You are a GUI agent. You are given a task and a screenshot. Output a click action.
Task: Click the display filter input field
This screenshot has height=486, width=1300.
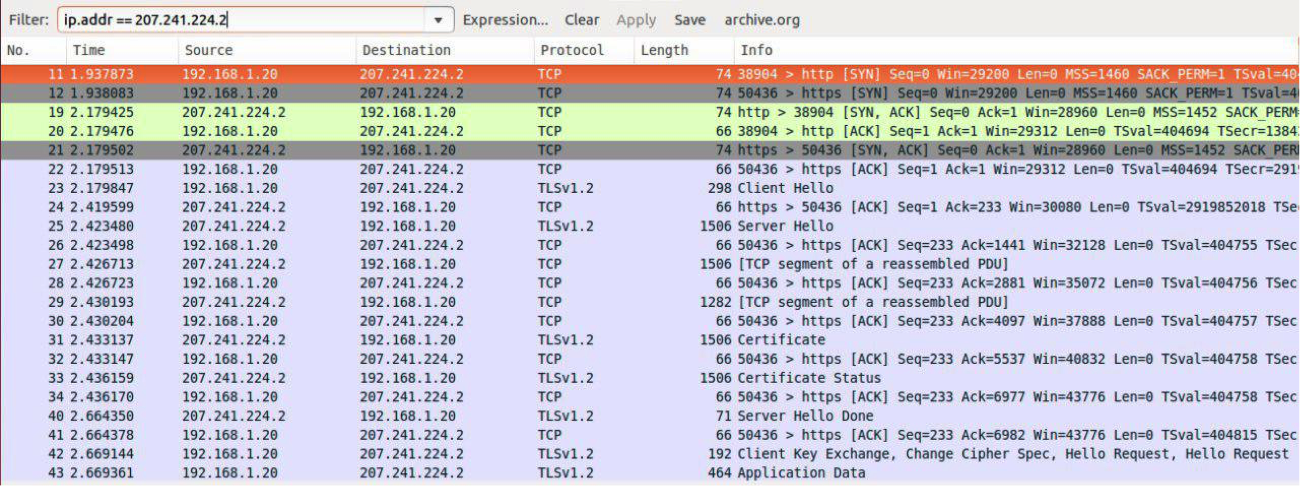pyautogui.click(x=240, y=20)
